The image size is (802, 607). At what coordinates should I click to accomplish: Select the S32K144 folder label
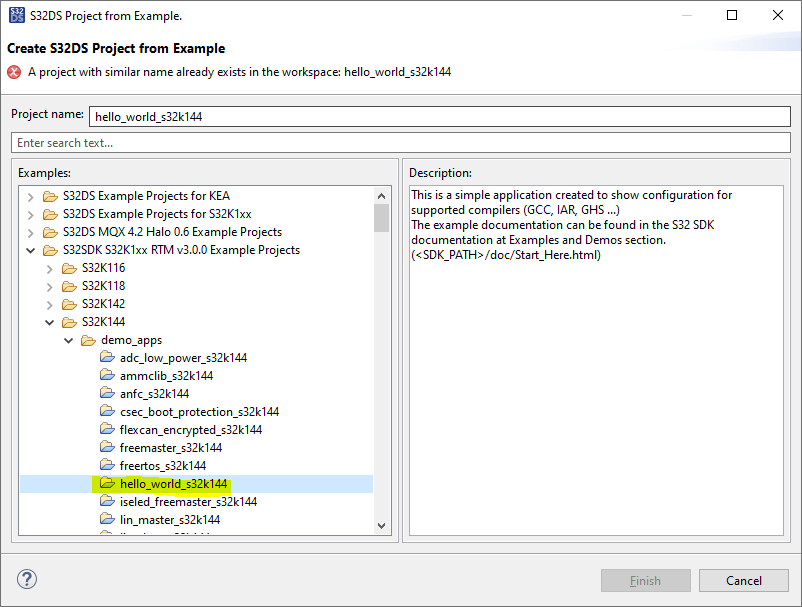pyautogui.click(x=103, y=322)
